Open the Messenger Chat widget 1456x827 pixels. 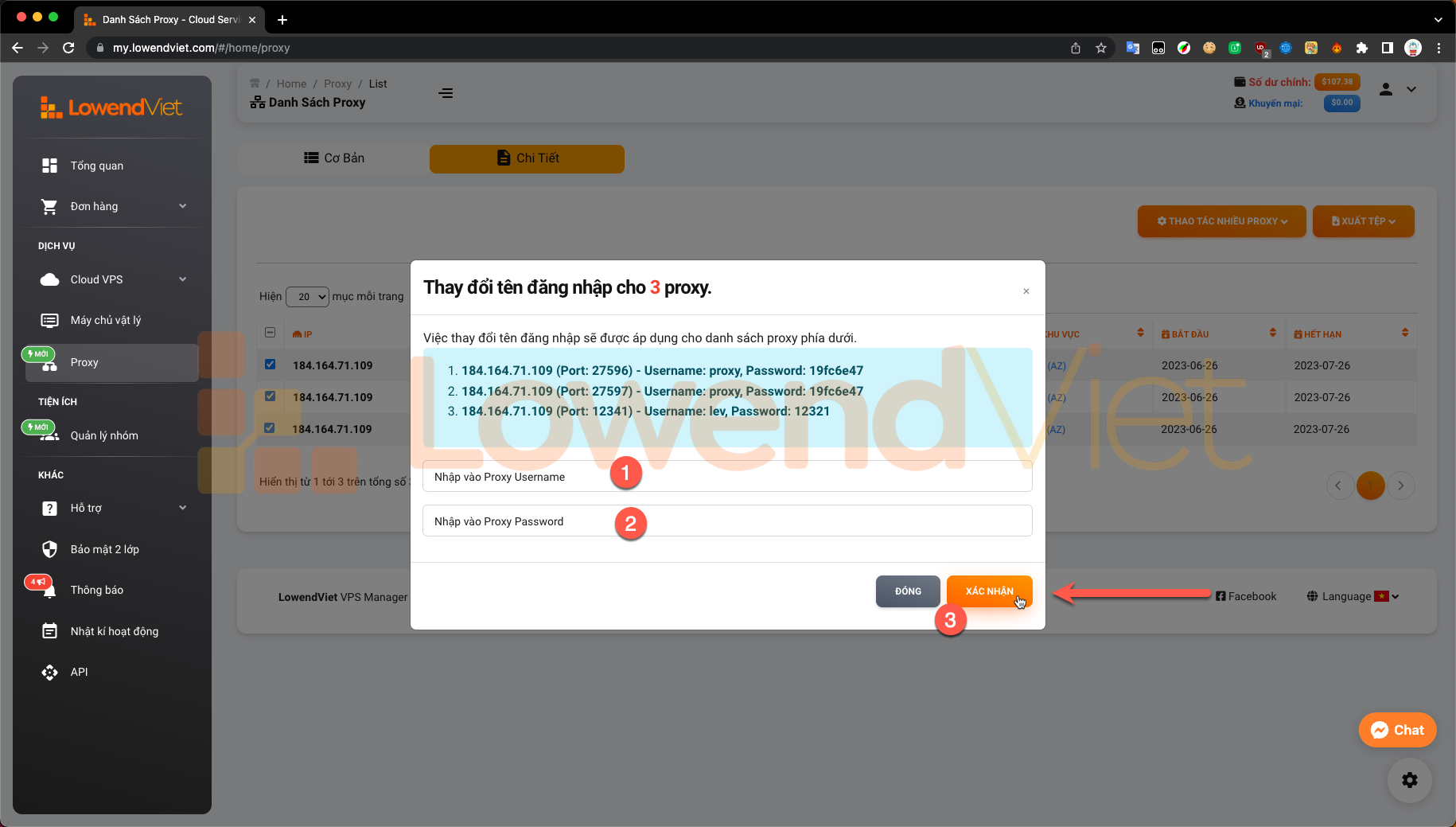(x=1397, y=730)
